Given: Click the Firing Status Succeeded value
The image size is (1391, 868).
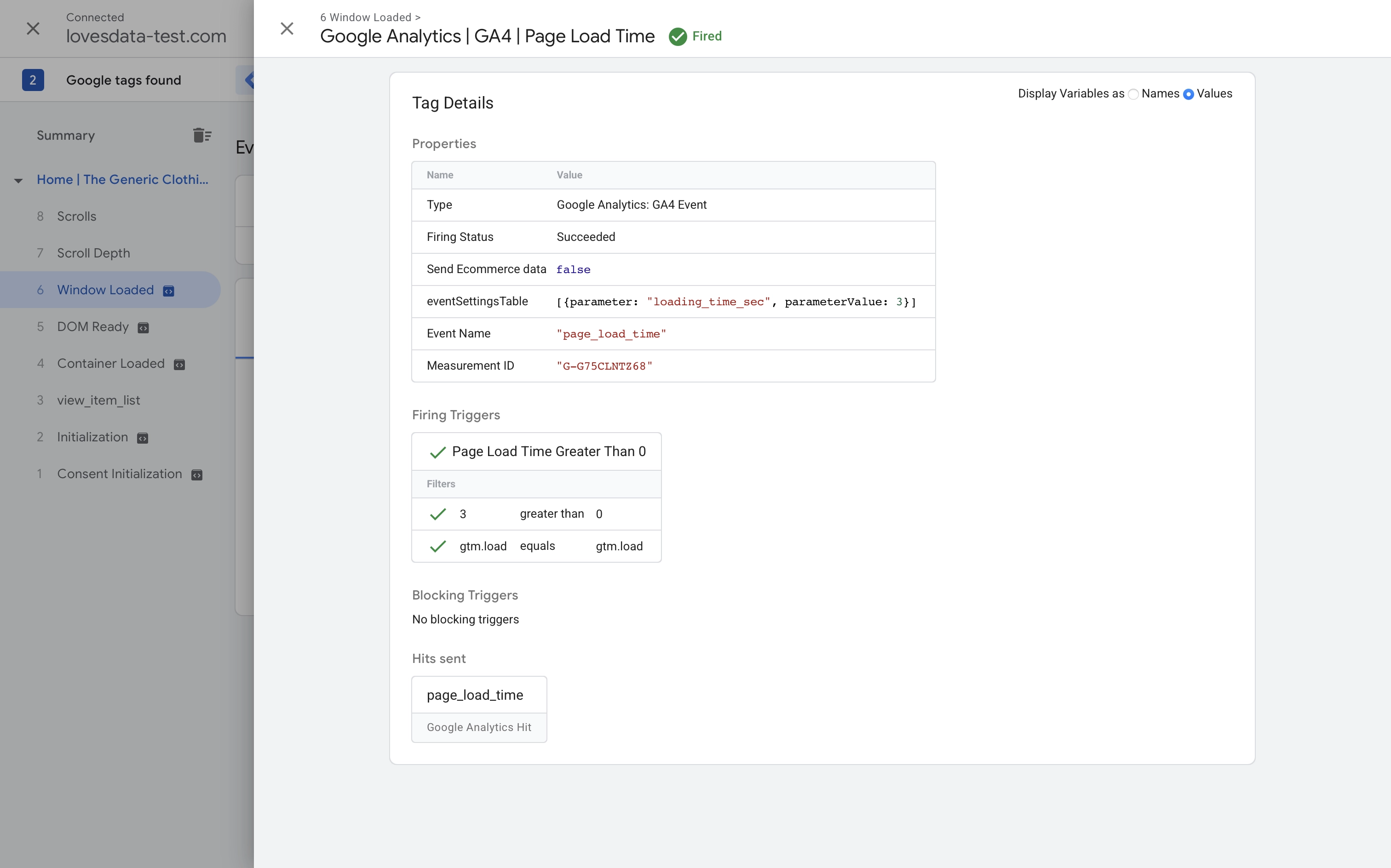Looking at the screenshot, I should [x=586, y=237].
